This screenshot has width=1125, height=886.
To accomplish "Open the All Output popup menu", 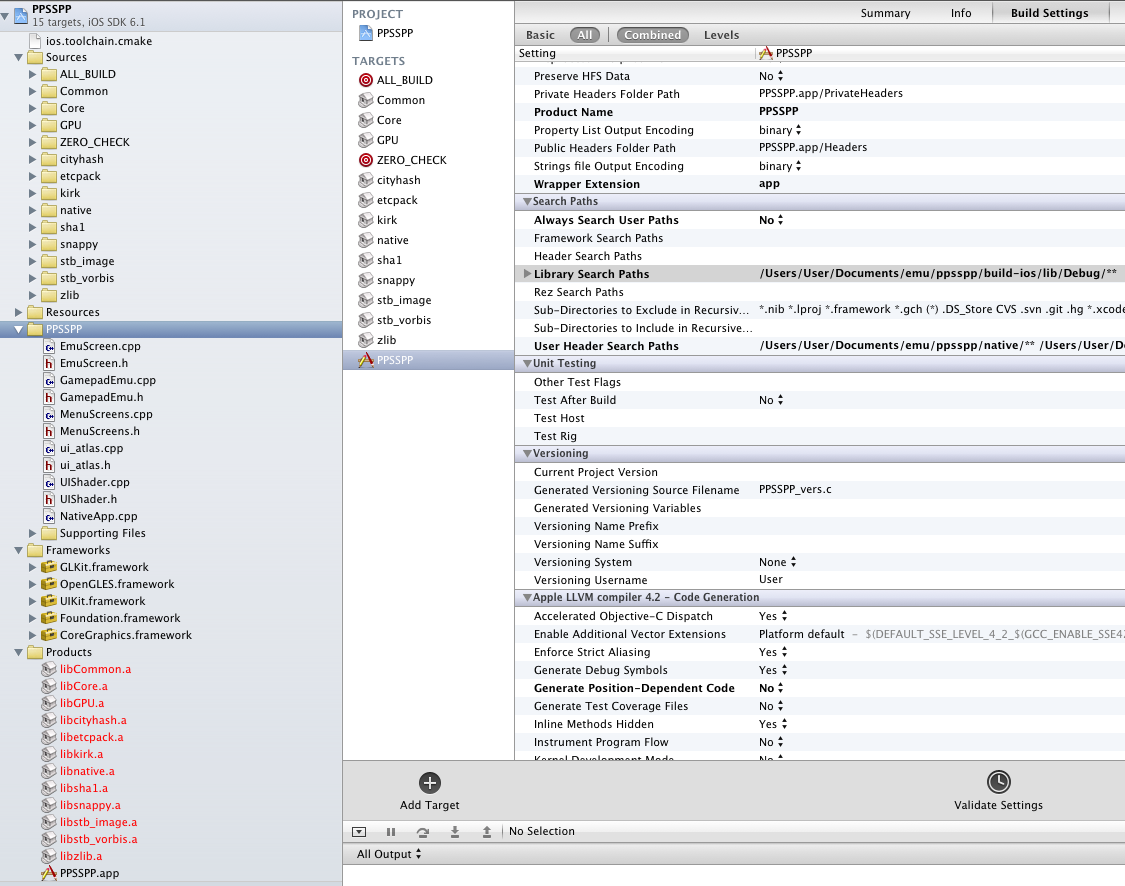I will pos(389,854).
